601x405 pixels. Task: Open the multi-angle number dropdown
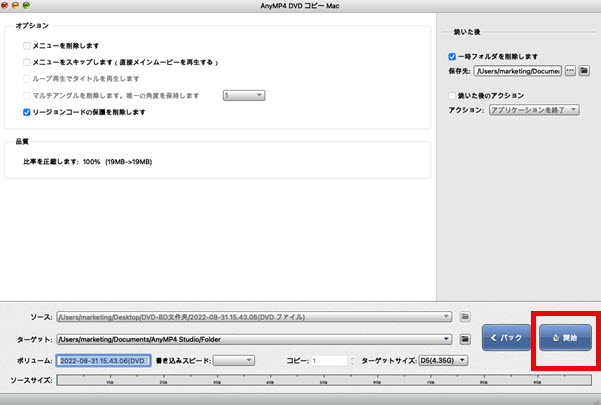click(x=244, y=95)
